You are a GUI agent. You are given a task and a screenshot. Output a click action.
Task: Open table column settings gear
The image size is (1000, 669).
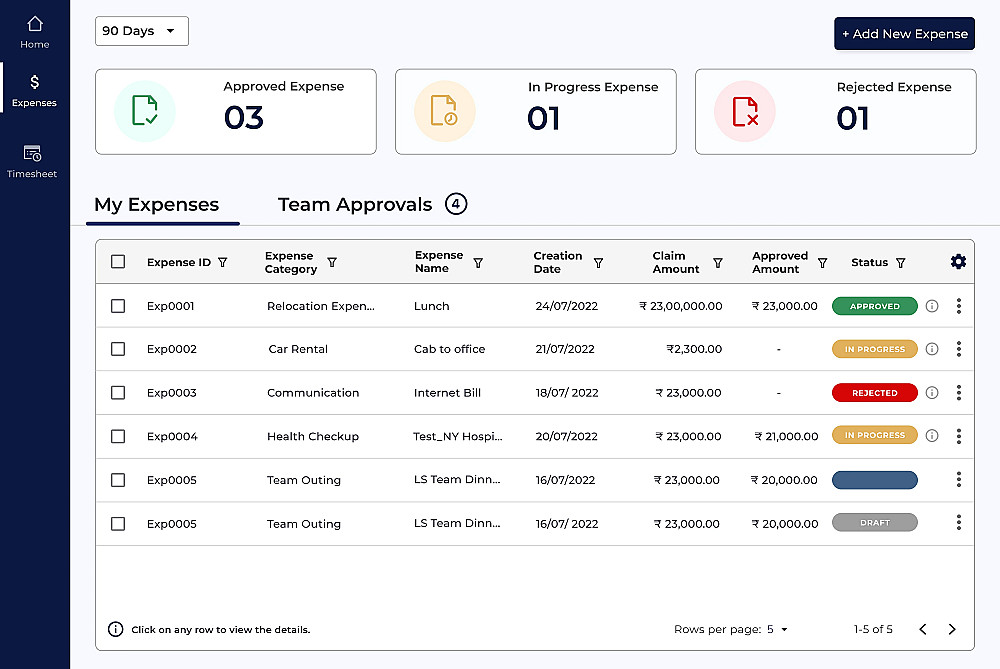pos(958,262)
